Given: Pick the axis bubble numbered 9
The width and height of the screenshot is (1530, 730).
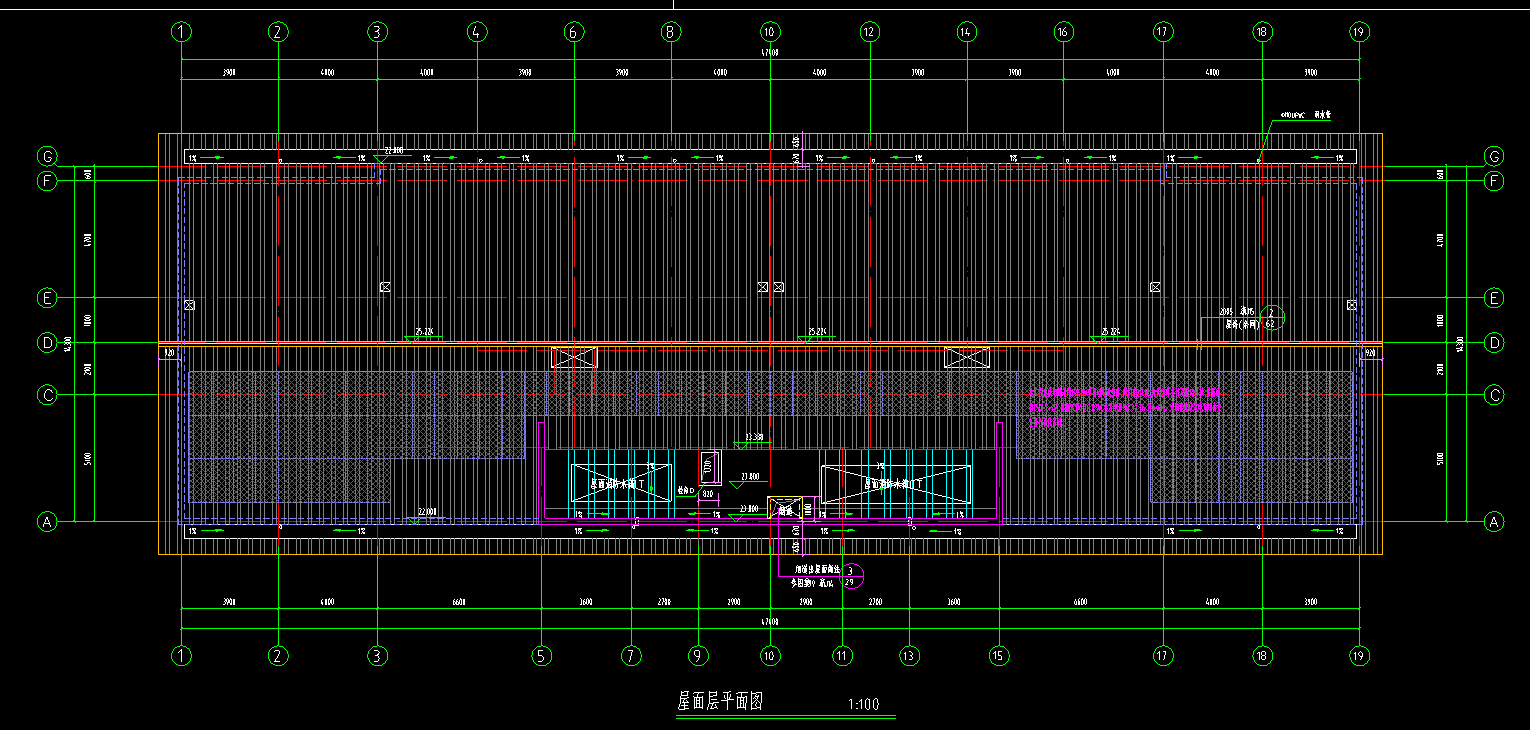Looking at the screenshot, I should click(697, 656).
